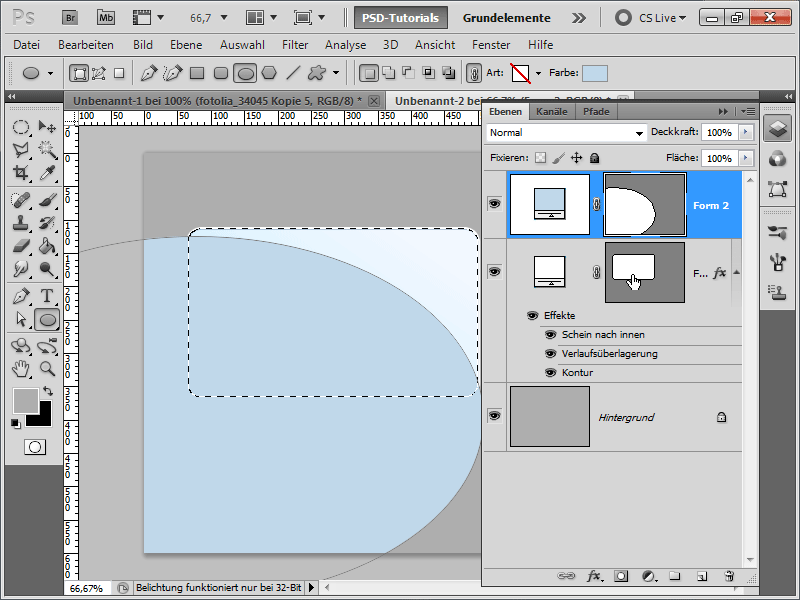This screenshot has height=600, width=800.
Task: Click the foreground color swatch
Action: tap(26, 401)
